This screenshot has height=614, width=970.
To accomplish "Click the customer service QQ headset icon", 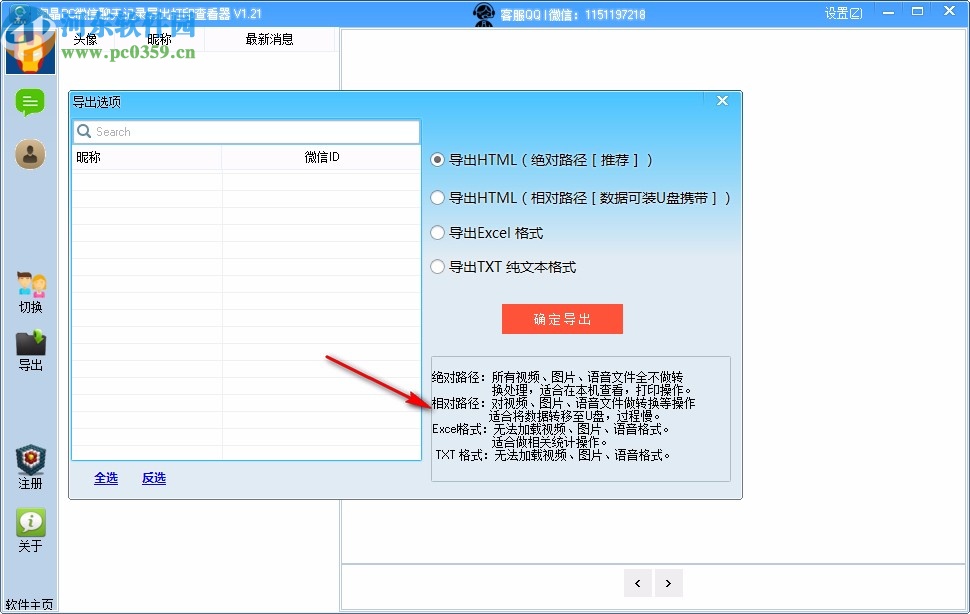I will pyautogui.click(x=483, y=14).
